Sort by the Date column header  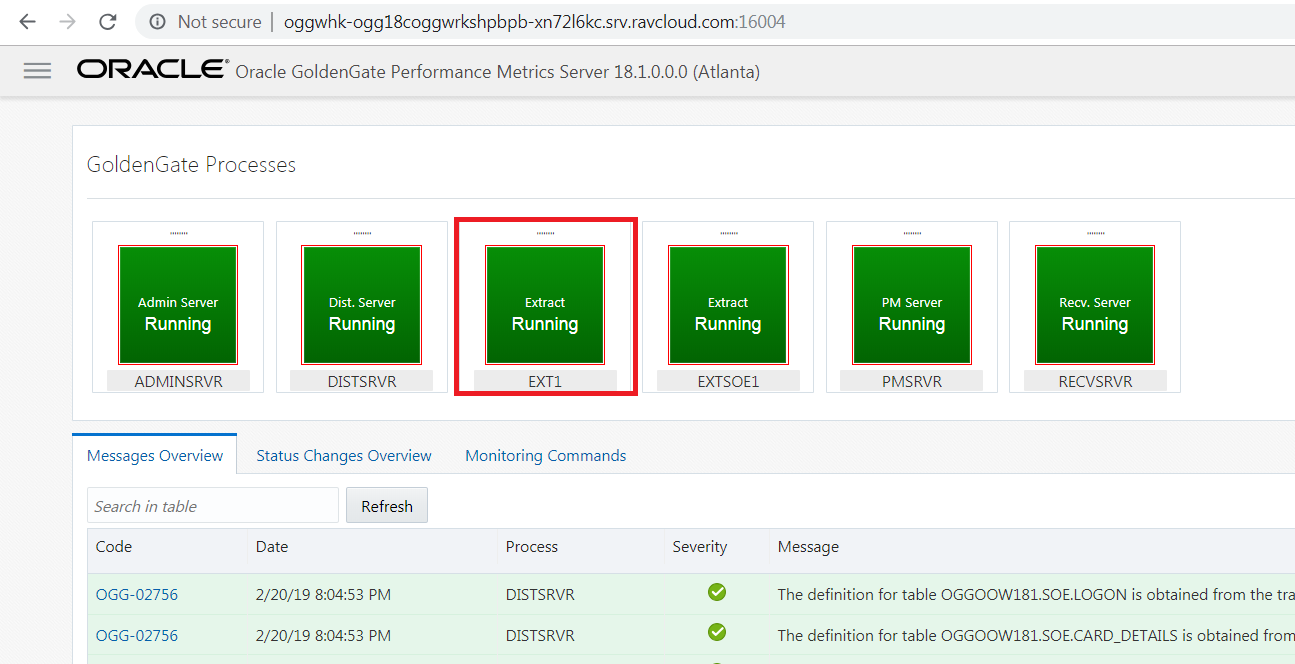pyautogui.click(x=272, y=547)
